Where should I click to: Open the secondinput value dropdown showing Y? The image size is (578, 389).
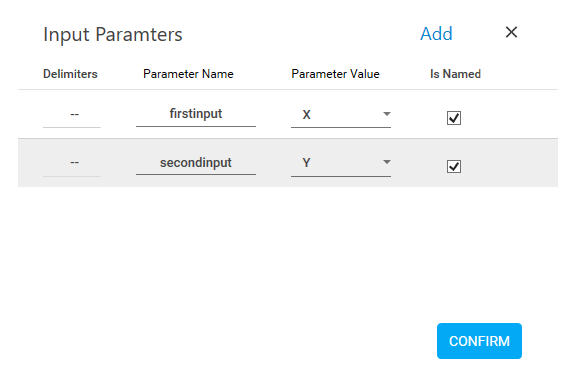341,163
